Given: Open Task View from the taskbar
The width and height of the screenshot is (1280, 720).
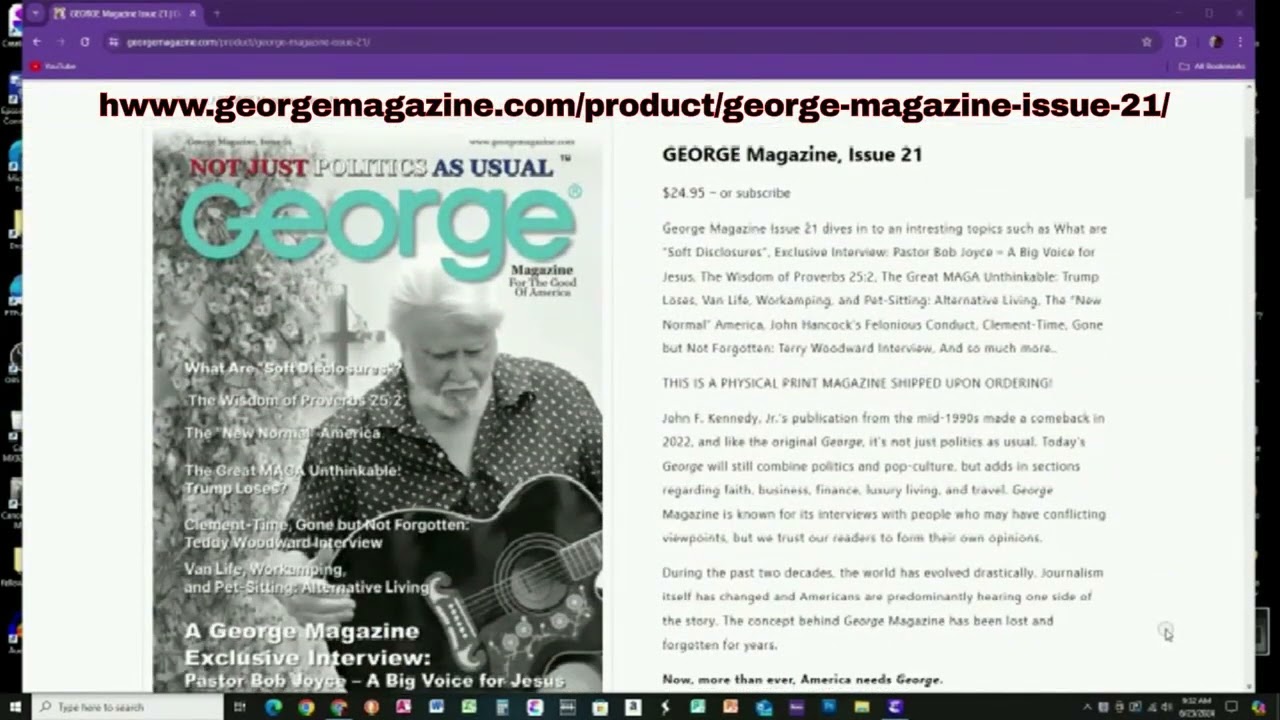Looking at the screenshot, I should click(240, 707).
